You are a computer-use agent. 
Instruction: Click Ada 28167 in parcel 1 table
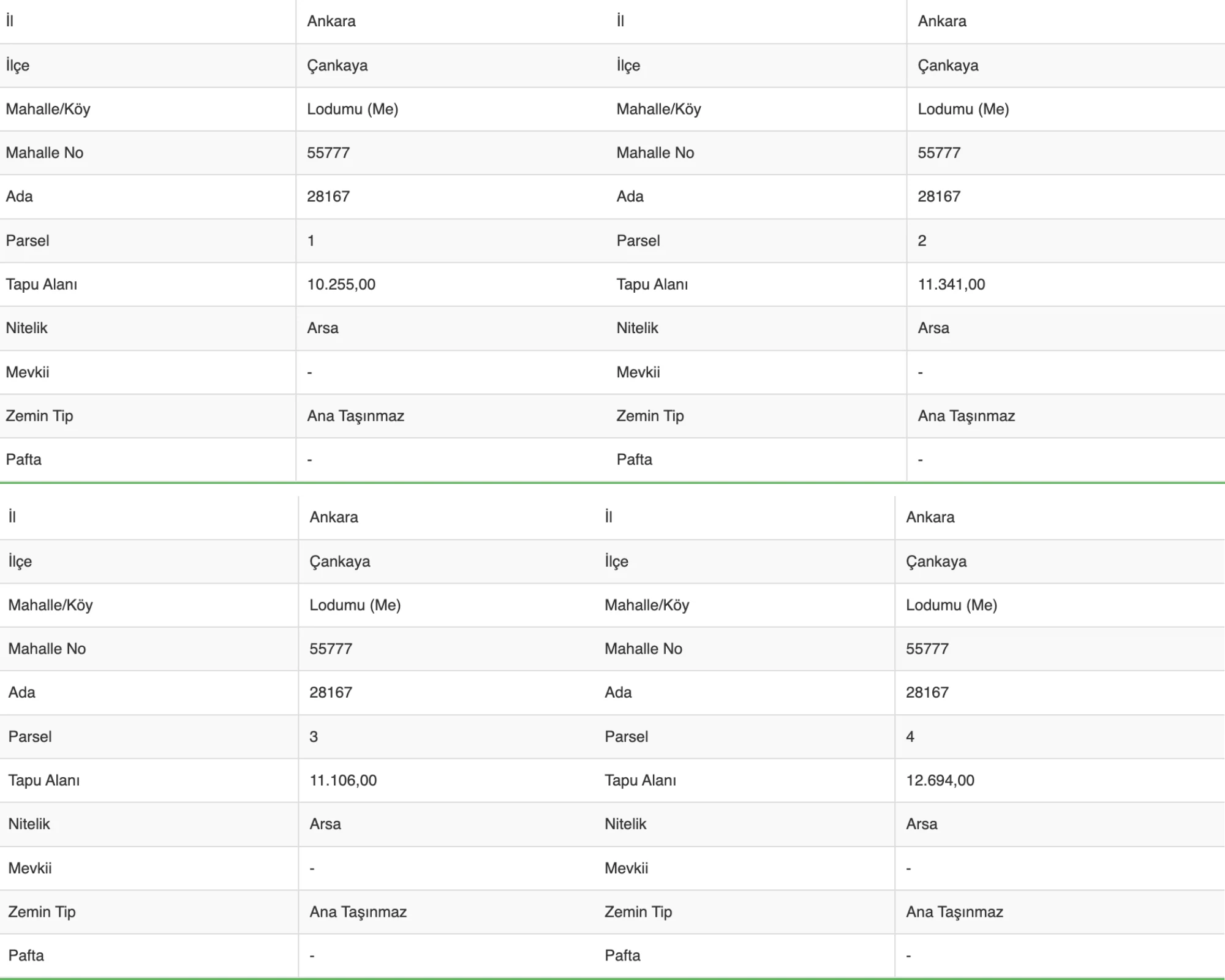tap(328, 197)
